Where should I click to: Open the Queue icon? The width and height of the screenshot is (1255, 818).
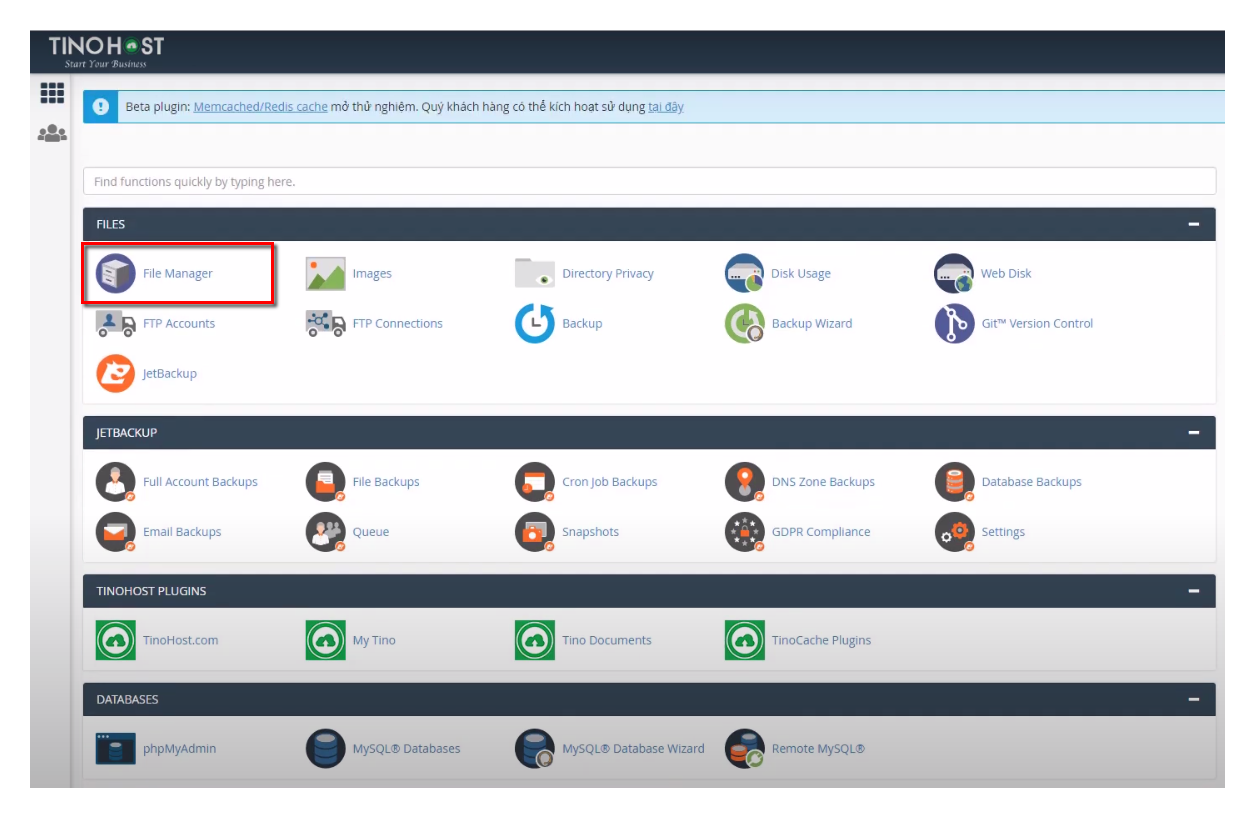click(x=325, y=532)
